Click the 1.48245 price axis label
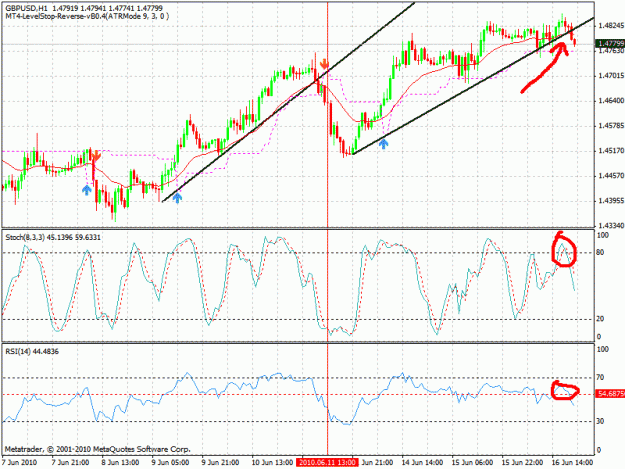Viewport: 625px width, 469px height. [x=609, y=26]
